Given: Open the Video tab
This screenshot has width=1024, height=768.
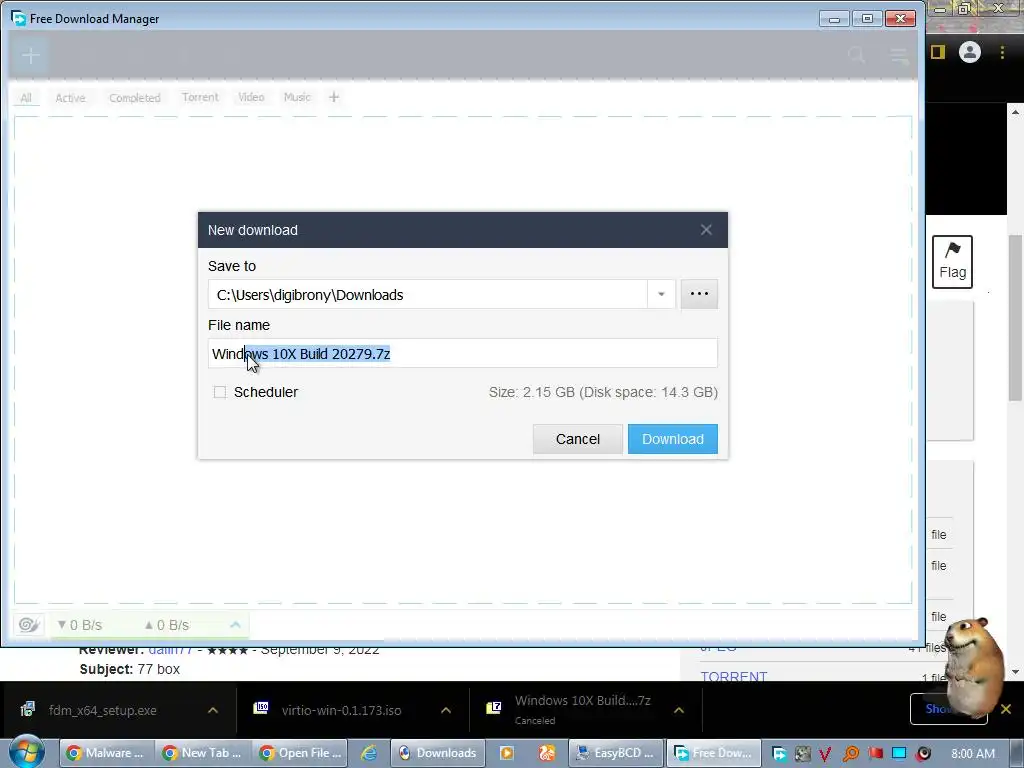Looking at the screenshot, I should [251, 97].
